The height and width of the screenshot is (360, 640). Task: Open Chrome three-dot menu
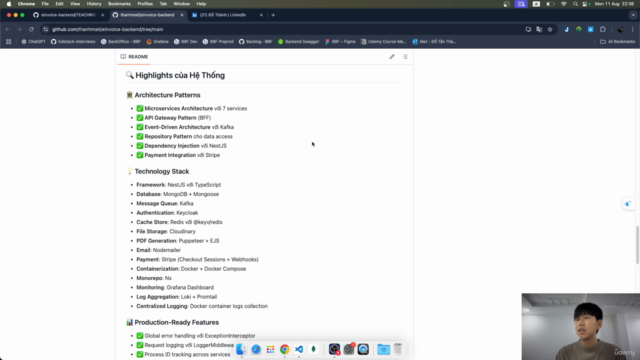click(633, 29)
